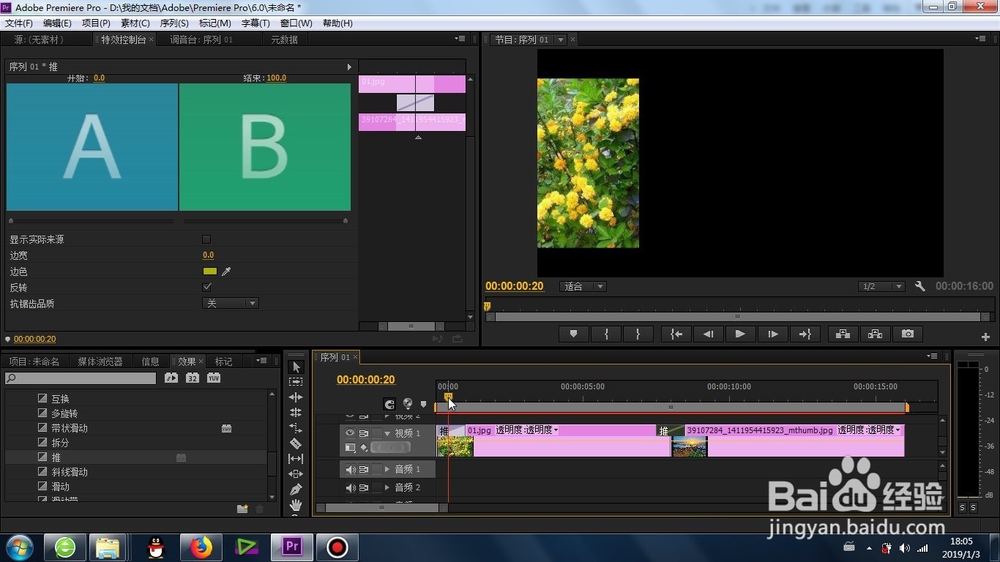The image size is (1000, 562).
Task: Select the Selection arrow tool
Action: [296, 367]
